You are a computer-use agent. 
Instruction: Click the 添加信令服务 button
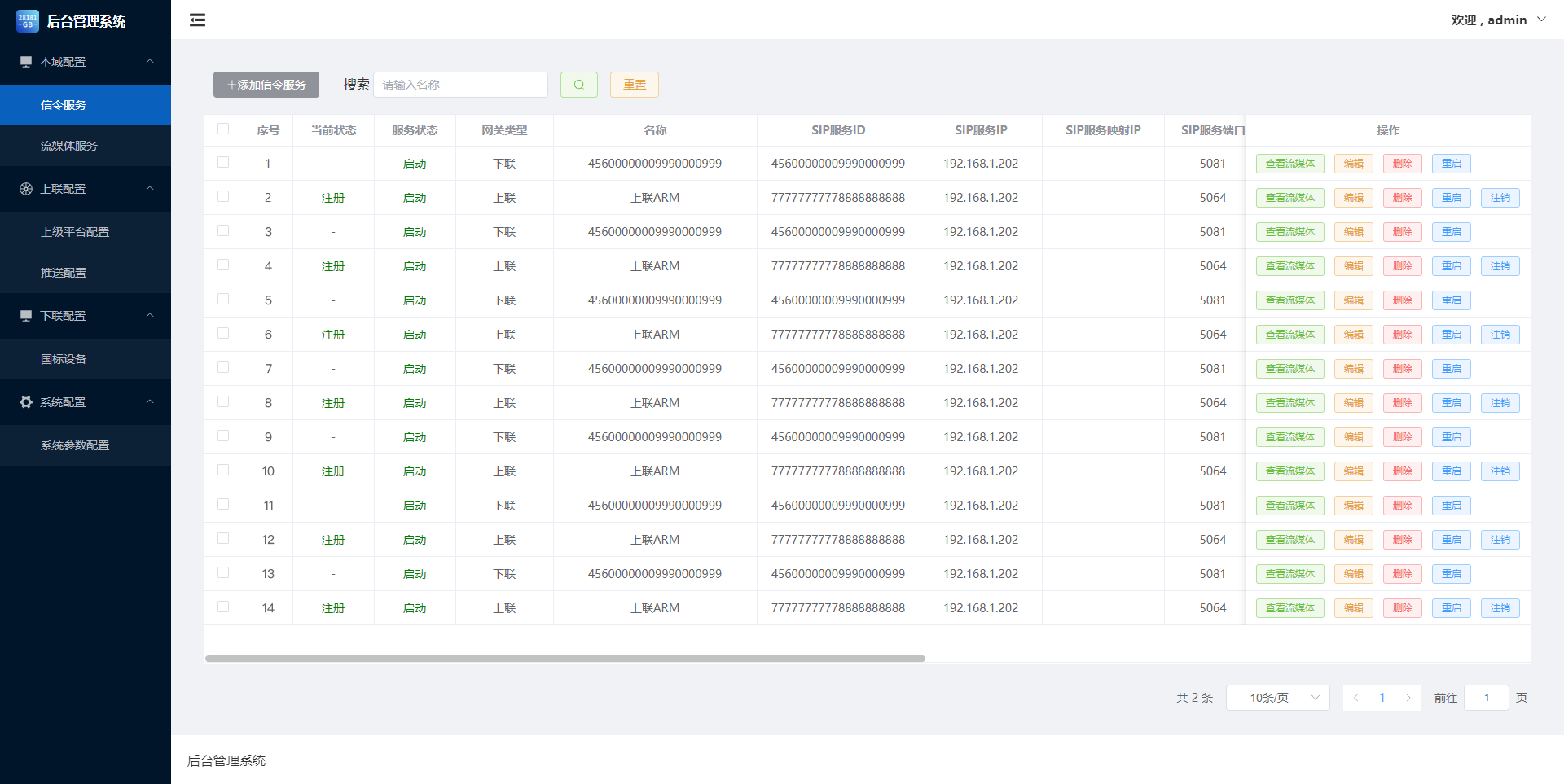point(266,85)
